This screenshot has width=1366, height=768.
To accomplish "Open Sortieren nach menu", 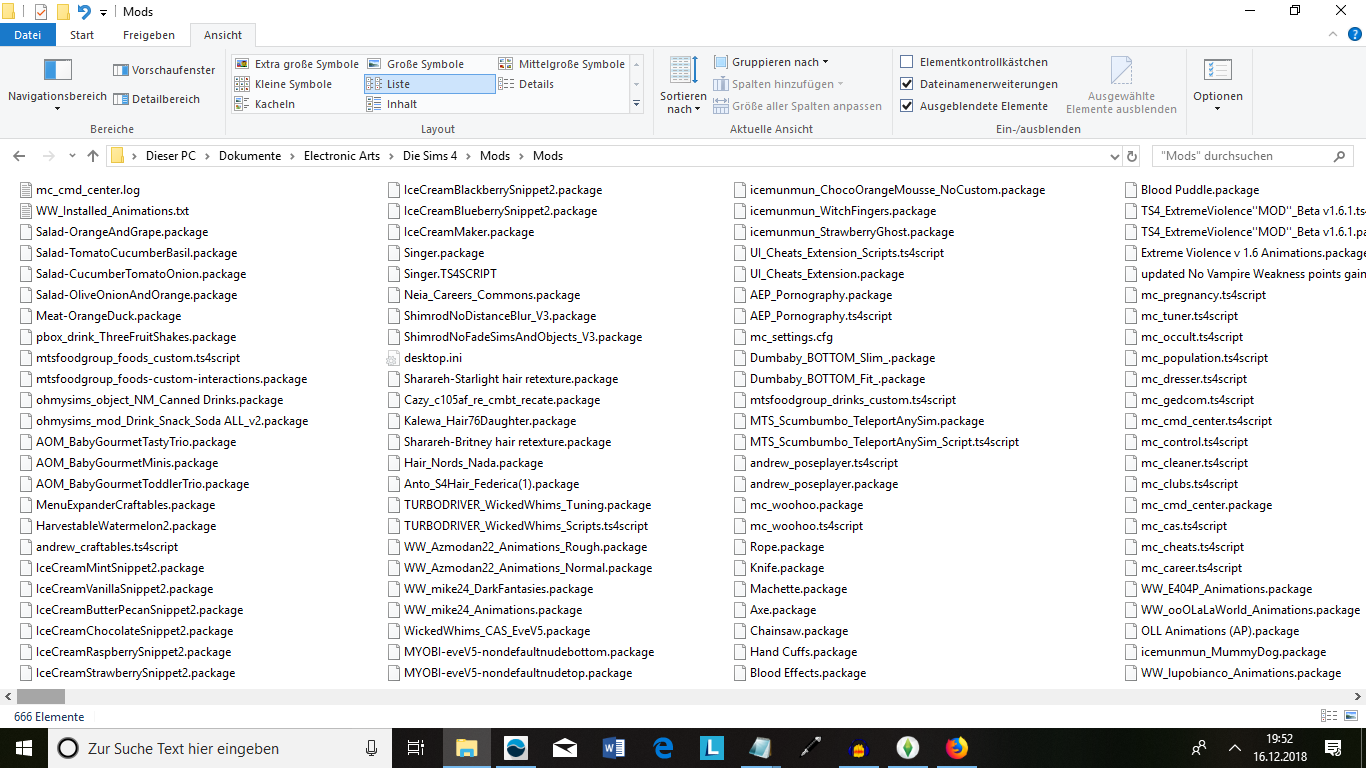I will click(x=683, y=85).
